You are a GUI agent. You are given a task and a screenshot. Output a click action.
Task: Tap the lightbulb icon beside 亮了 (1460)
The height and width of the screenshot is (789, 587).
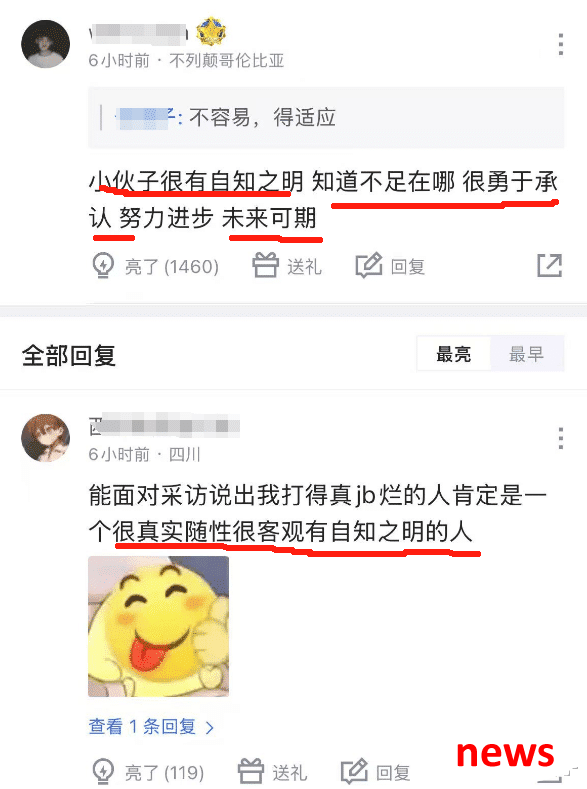click(103, 265)
